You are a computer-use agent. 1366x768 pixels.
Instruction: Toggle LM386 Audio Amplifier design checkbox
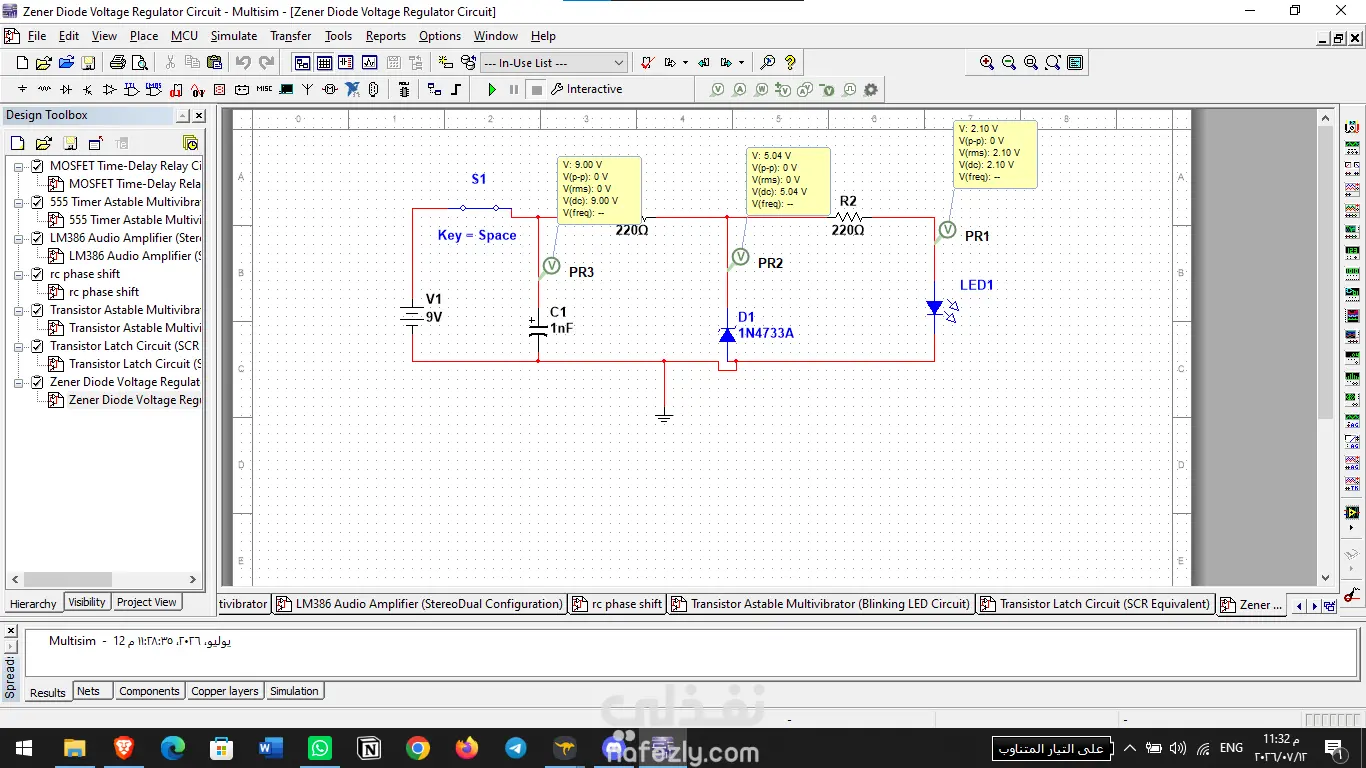(37, 238)
